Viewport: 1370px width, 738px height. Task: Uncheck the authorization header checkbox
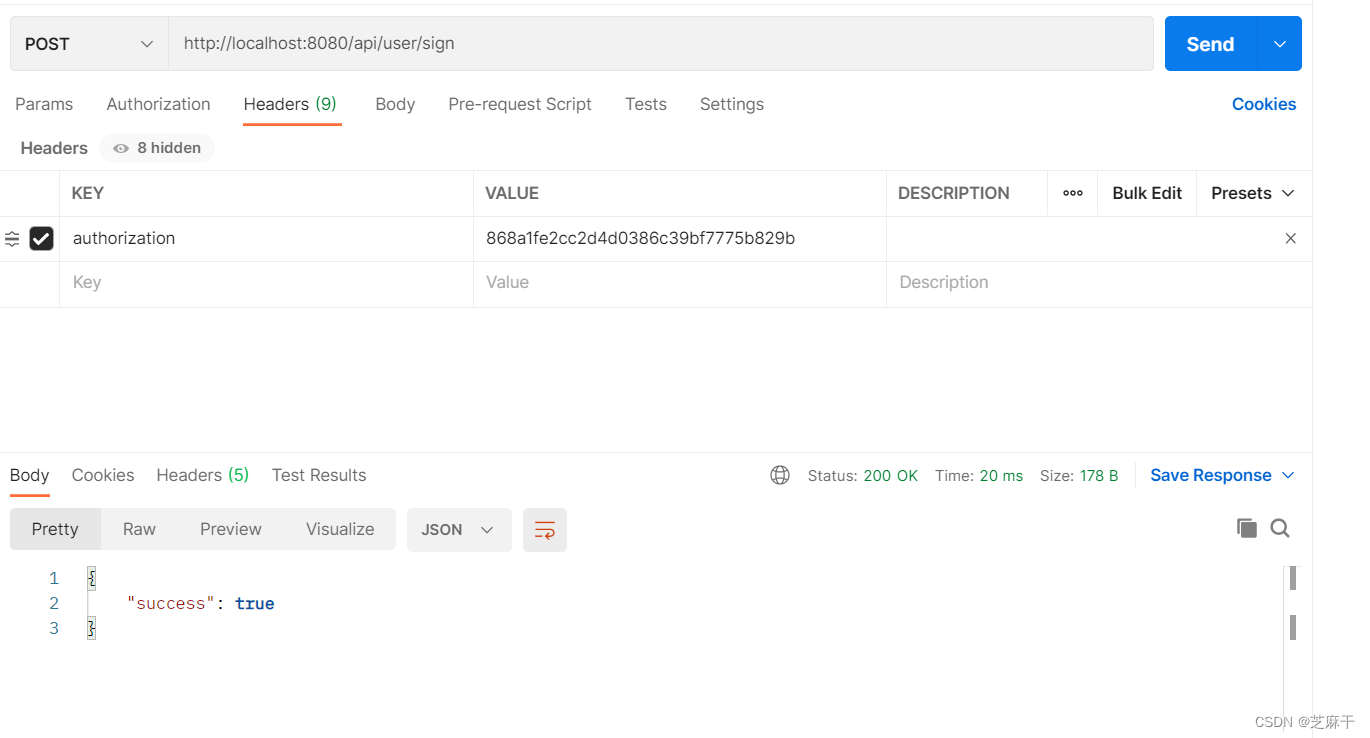pyautogui.click(x=41, y=238)
